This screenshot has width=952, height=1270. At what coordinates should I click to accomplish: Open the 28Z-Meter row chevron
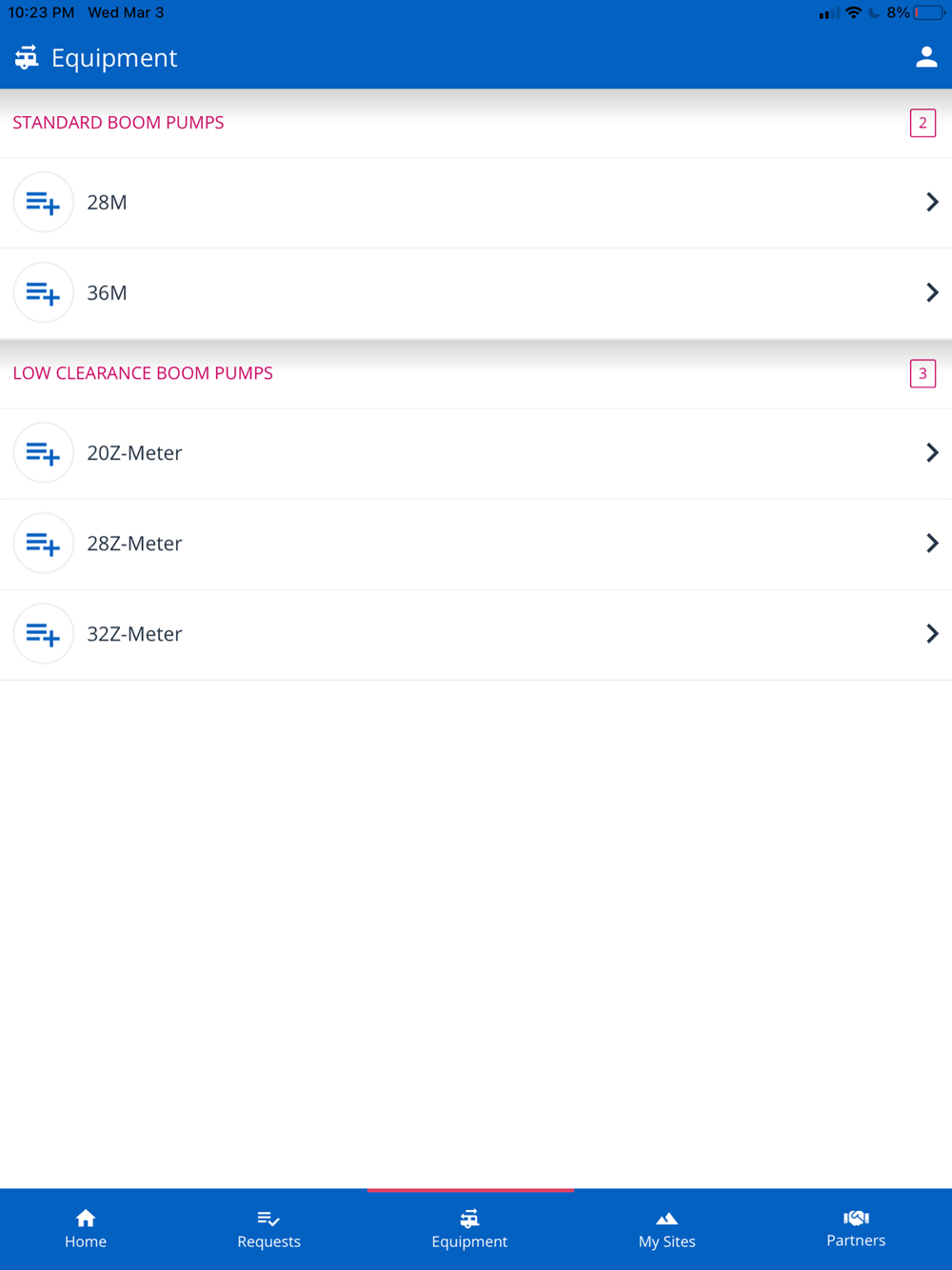point(932,543)
